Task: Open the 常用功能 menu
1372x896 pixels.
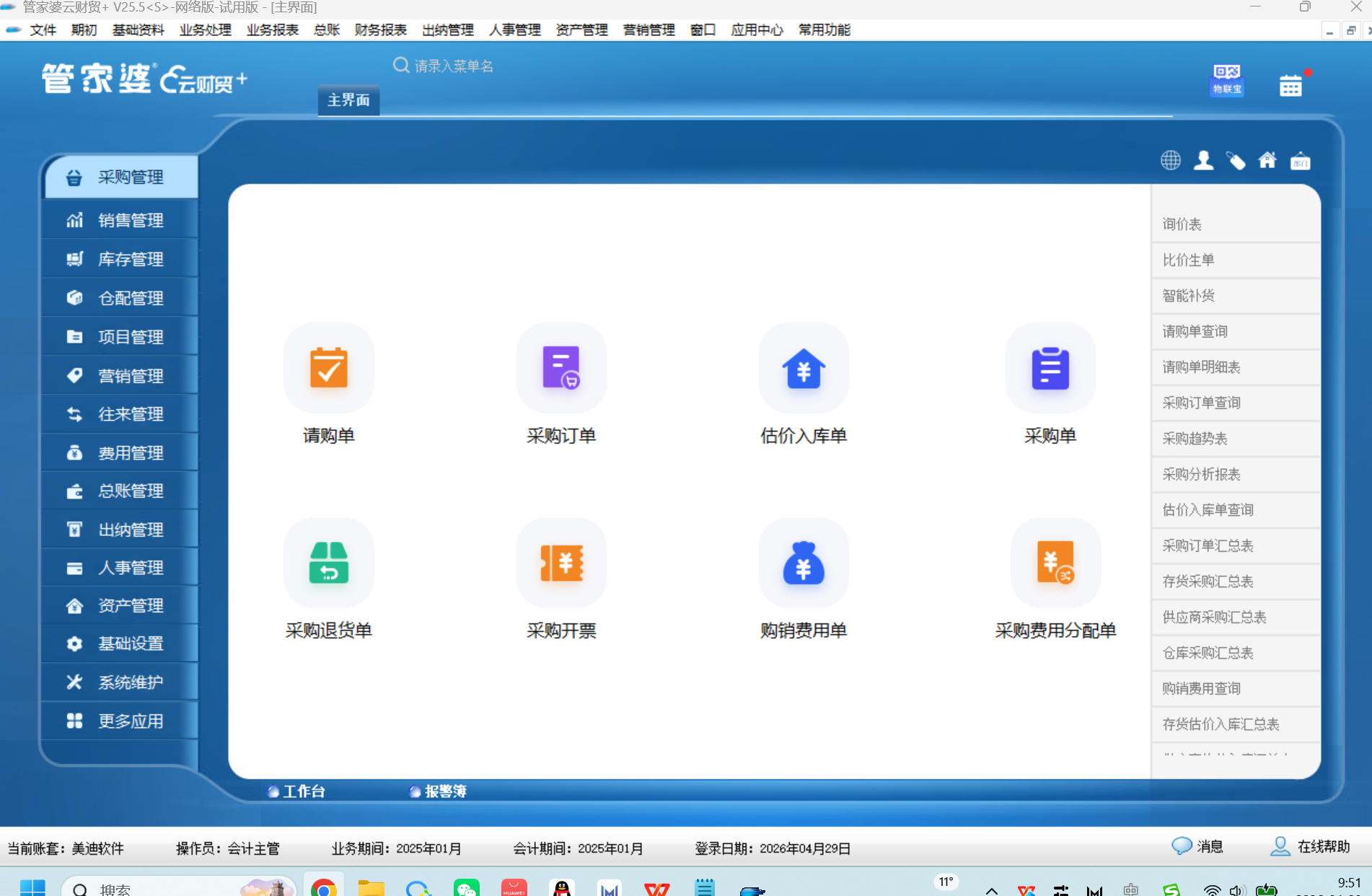Action: 824,30
